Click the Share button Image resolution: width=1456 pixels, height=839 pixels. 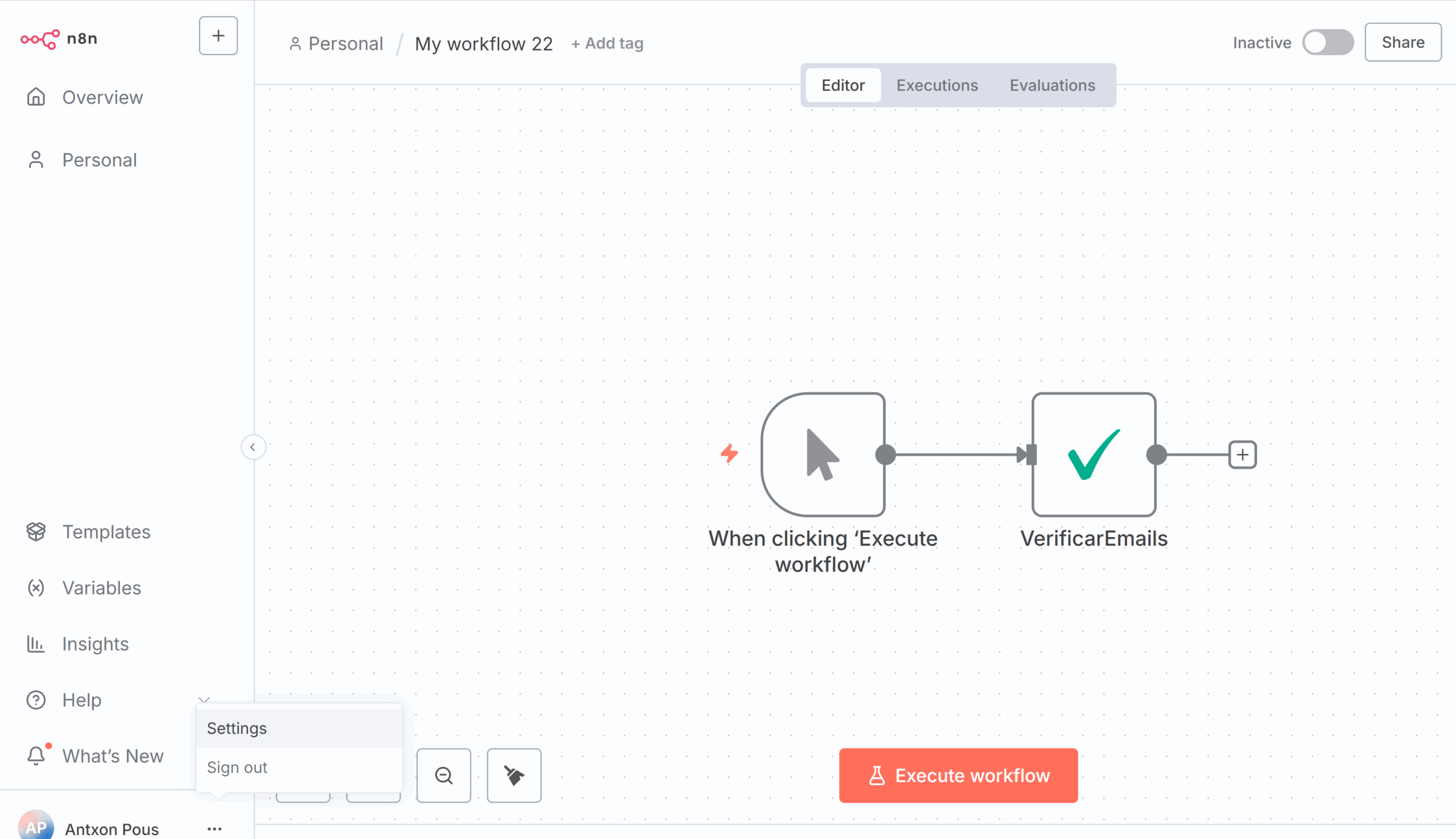coord(1402,42)
